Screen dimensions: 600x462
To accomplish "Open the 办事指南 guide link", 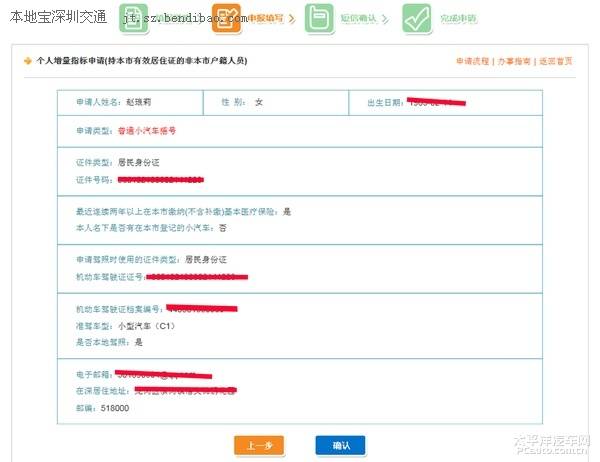I will click(x=514, y=61).
